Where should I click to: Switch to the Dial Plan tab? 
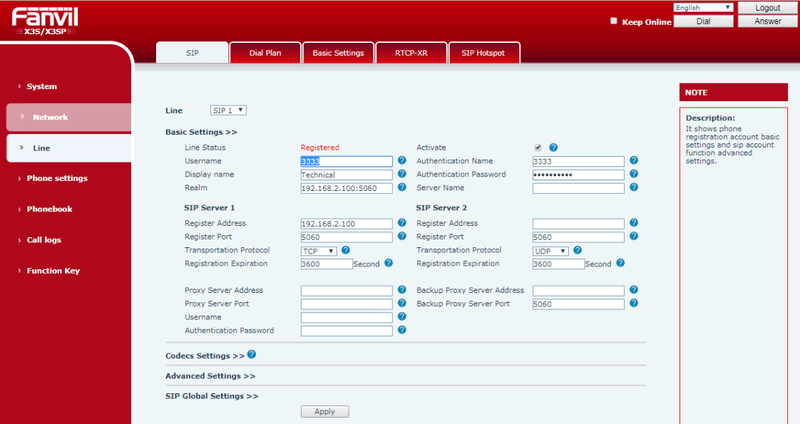point(265,52)
